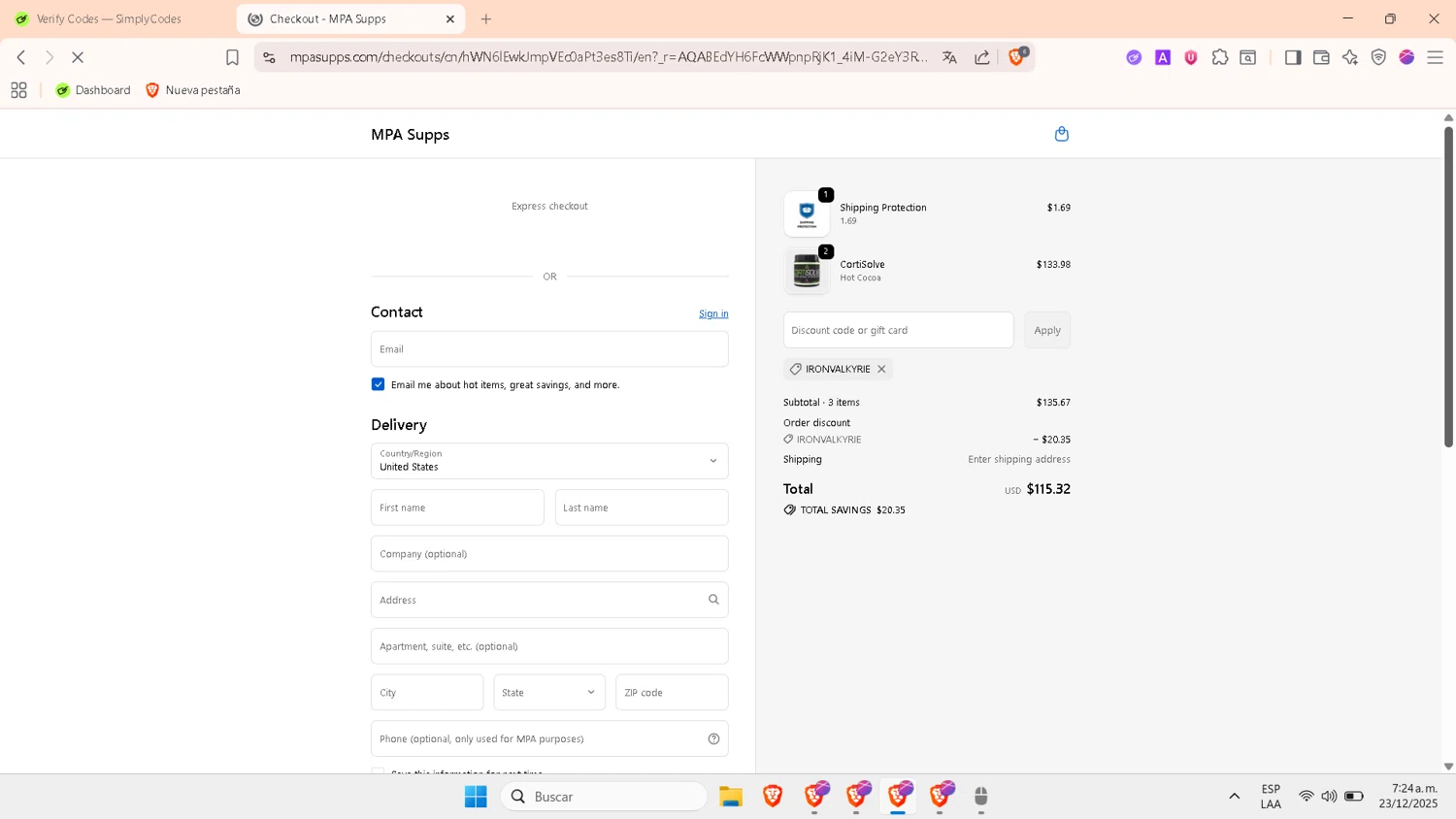Close the Checkout - MPA Supps tab
This screenshot has height=819, width=1456.
coord(450,18)
